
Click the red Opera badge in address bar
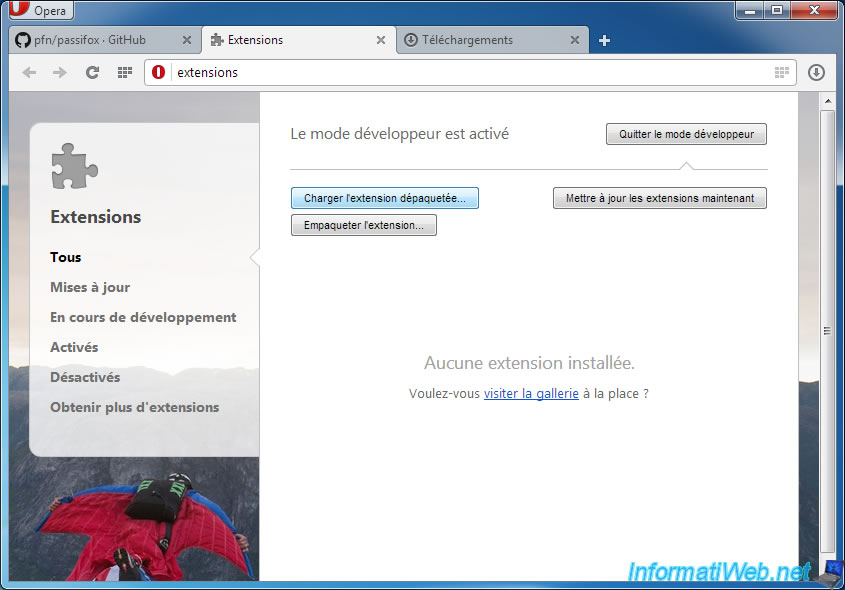158,72
